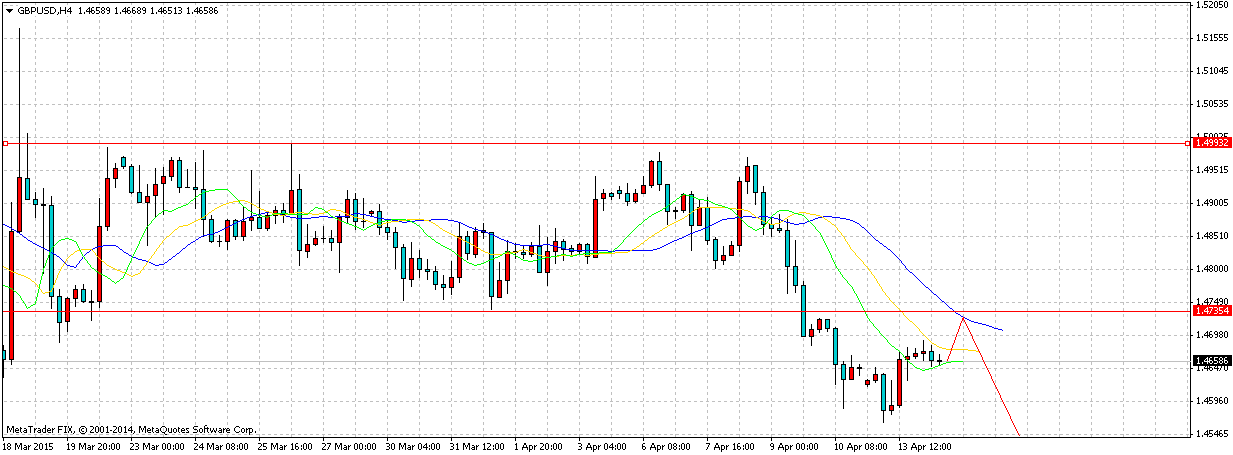Click the GBPUSD,H4 chart title text
Image resolution: width=1233 pixels, height=455 pixels.
click(42, 7)
